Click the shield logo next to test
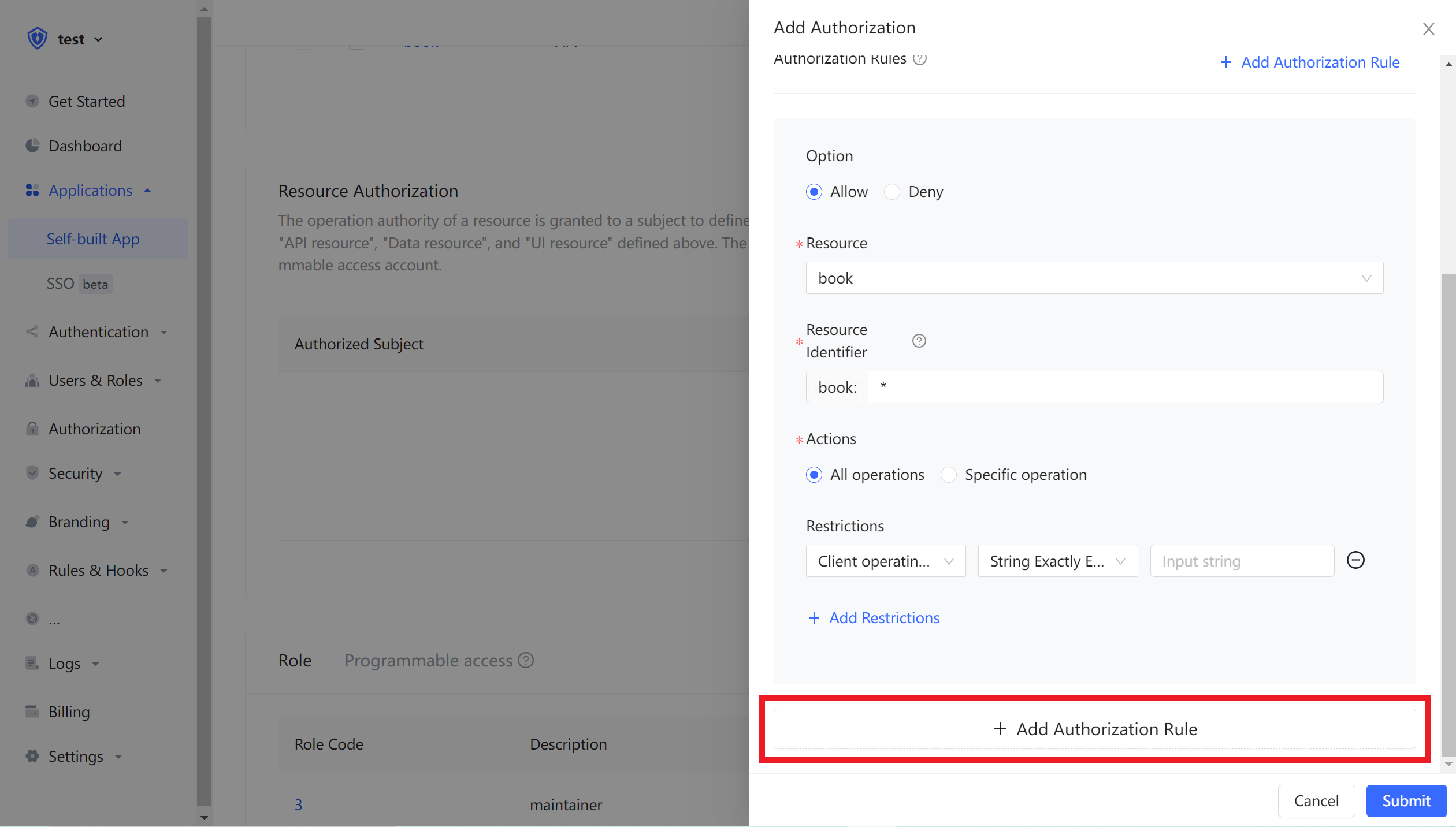 coord(38,39)
